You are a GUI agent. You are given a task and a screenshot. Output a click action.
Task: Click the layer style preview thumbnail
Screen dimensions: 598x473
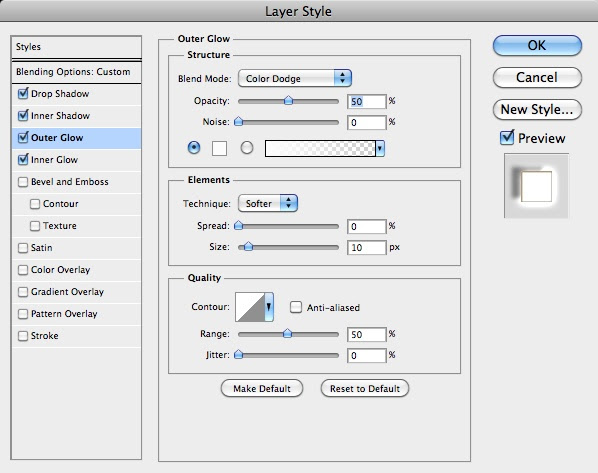click(536, 186)
